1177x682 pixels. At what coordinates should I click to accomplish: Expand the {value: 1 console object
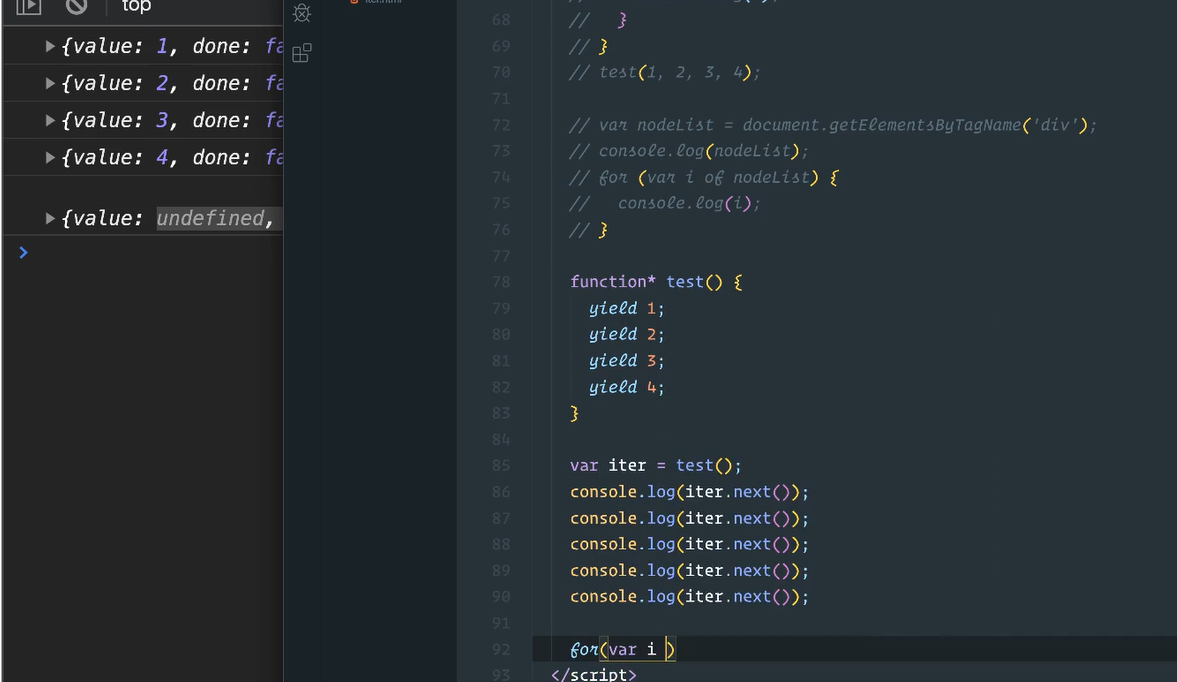coord(50,47)
